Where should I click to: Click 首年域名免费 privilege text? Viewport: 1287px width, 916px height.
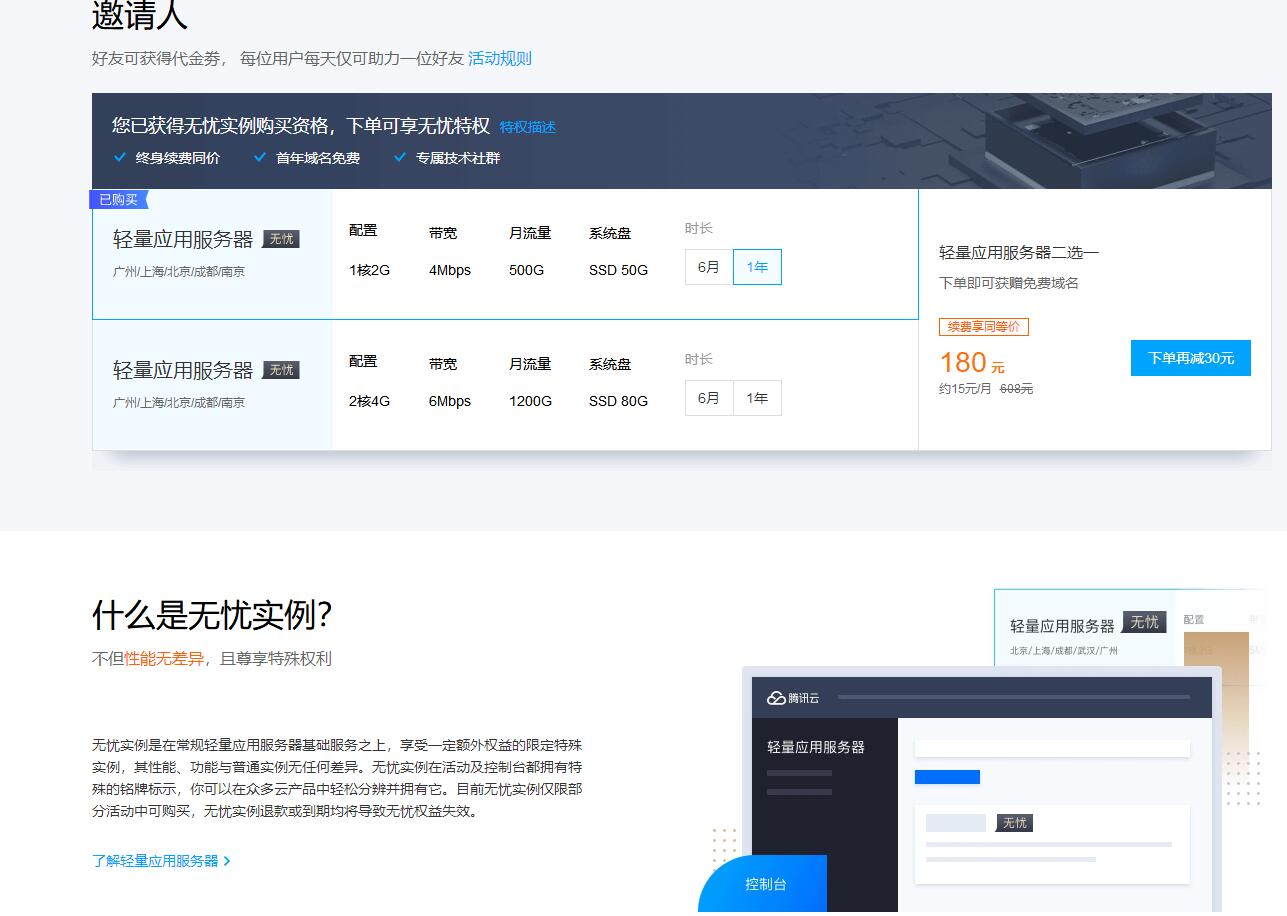318,158
